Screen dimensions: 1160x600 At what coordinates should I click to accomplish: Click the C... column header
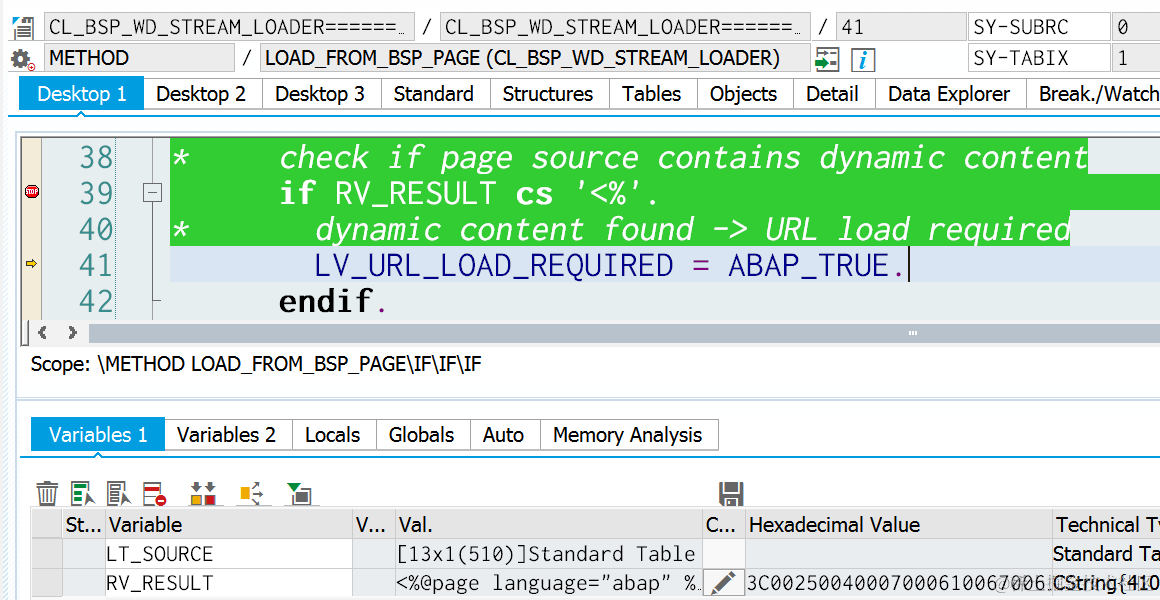point(722,525)
